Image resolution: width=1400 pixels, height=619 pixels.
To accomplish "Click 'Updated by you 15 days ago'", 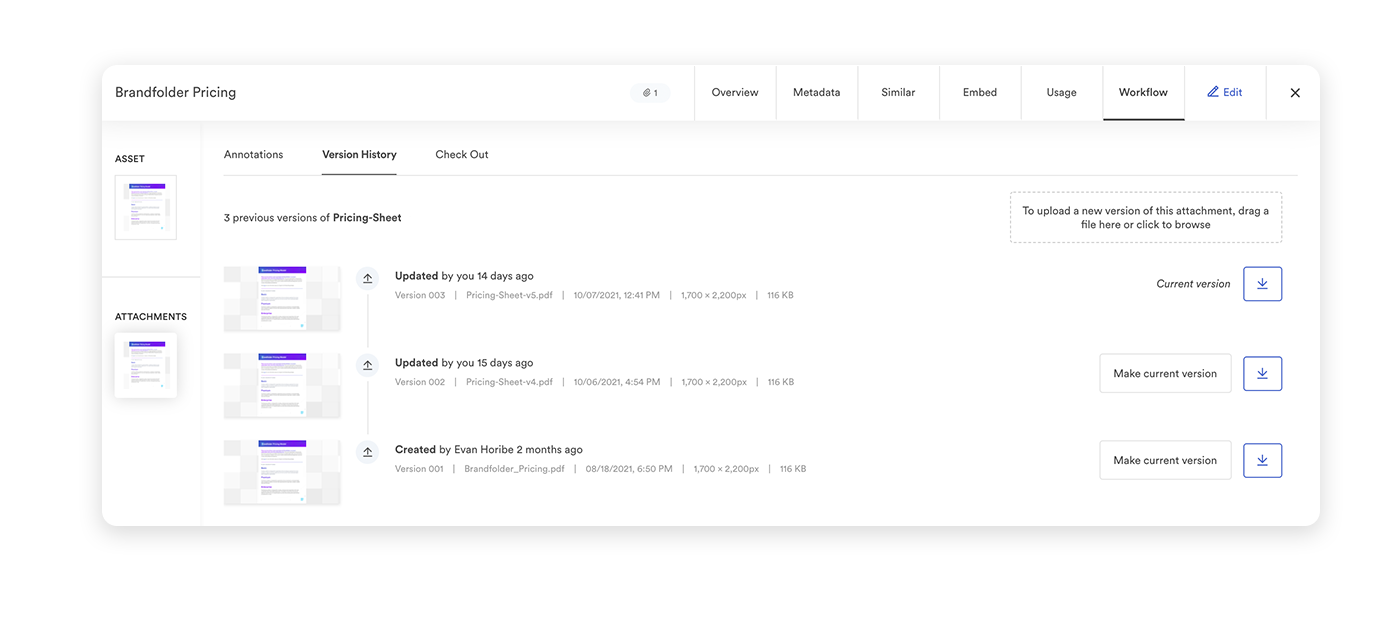I will tap(464, 363).
